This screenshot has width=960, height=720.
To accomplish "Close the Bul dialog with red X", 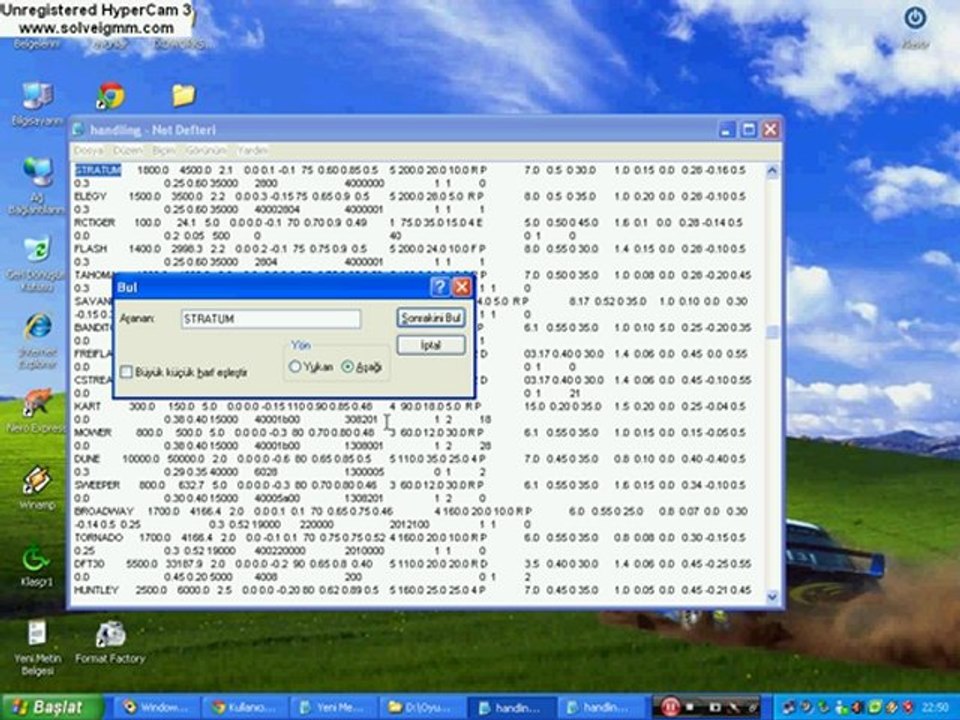I will point(462,287).
